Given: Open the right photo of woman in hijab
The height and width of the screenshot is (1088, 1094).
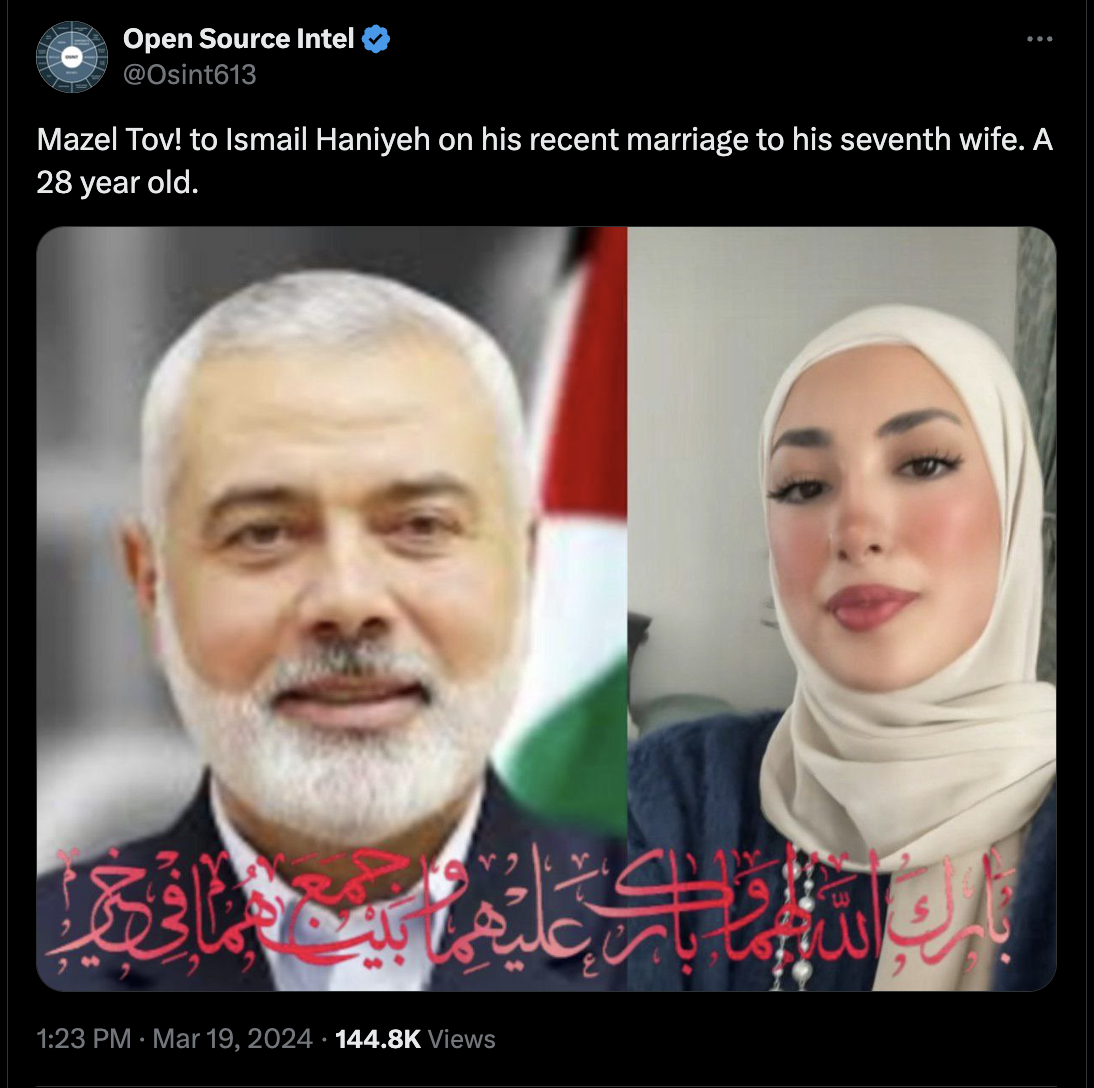Looking at the screenshot, I should (x=842, y=609).
